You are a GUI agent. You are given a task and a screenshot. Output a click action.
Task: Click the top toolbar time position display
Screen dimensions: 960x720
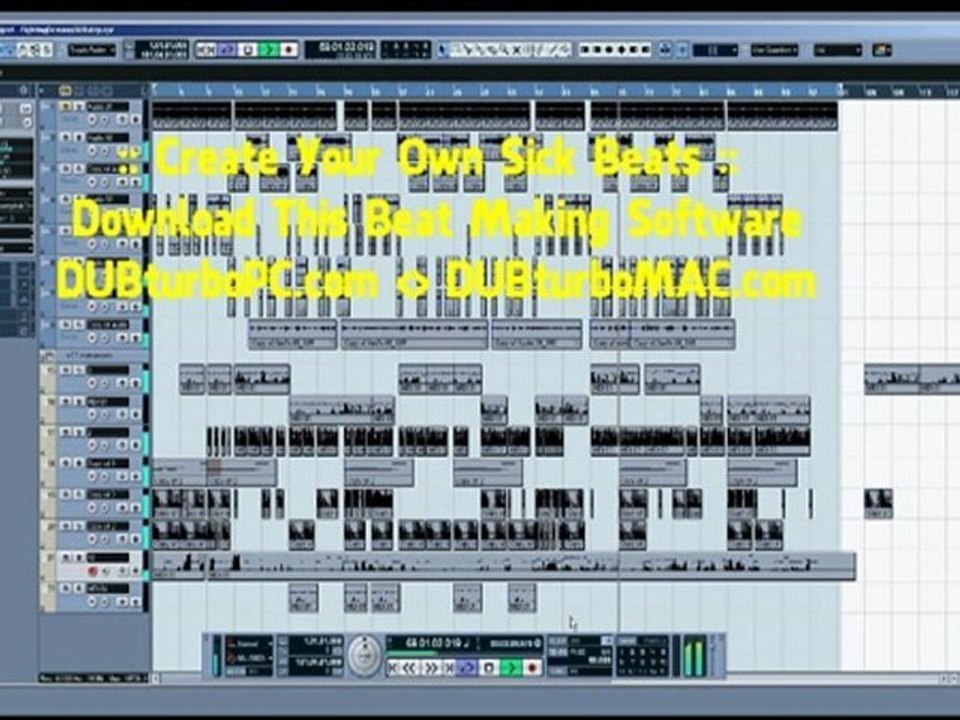340,50
